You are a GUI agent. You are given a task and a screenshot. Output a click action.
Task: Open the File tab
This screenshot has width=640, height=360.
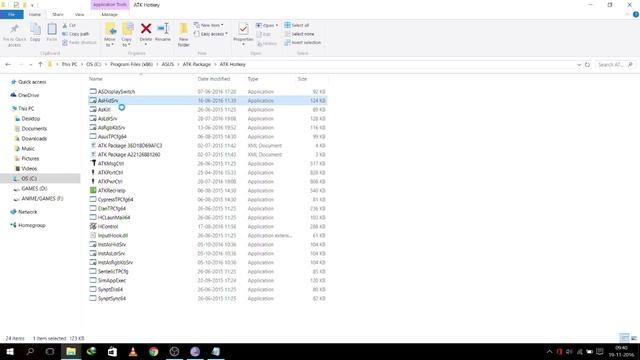coord(12,14)
